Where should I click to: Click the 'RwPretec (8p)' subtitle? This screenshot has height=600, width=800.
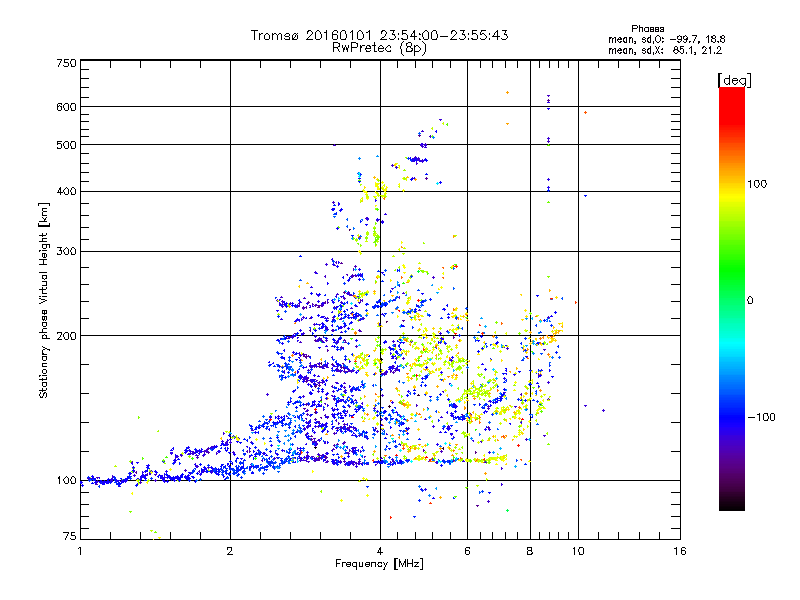tap(379, 48)
